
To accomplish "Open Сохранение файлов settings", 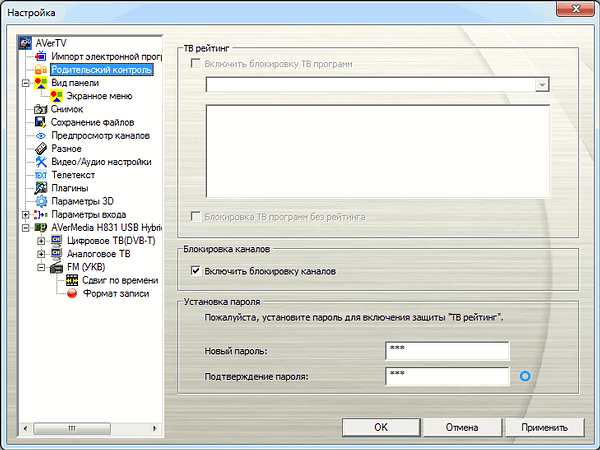I will pos(92,122).
